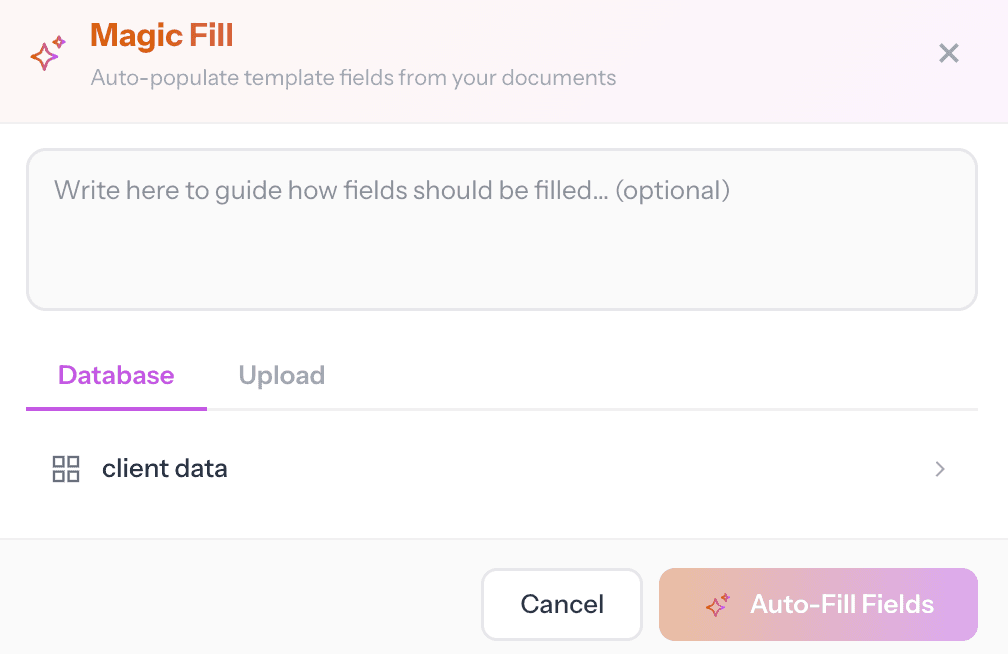Screen dimensions: 1008x654
Task: Click the right-pointing arrow on the client data row
Action: [938, 468]
